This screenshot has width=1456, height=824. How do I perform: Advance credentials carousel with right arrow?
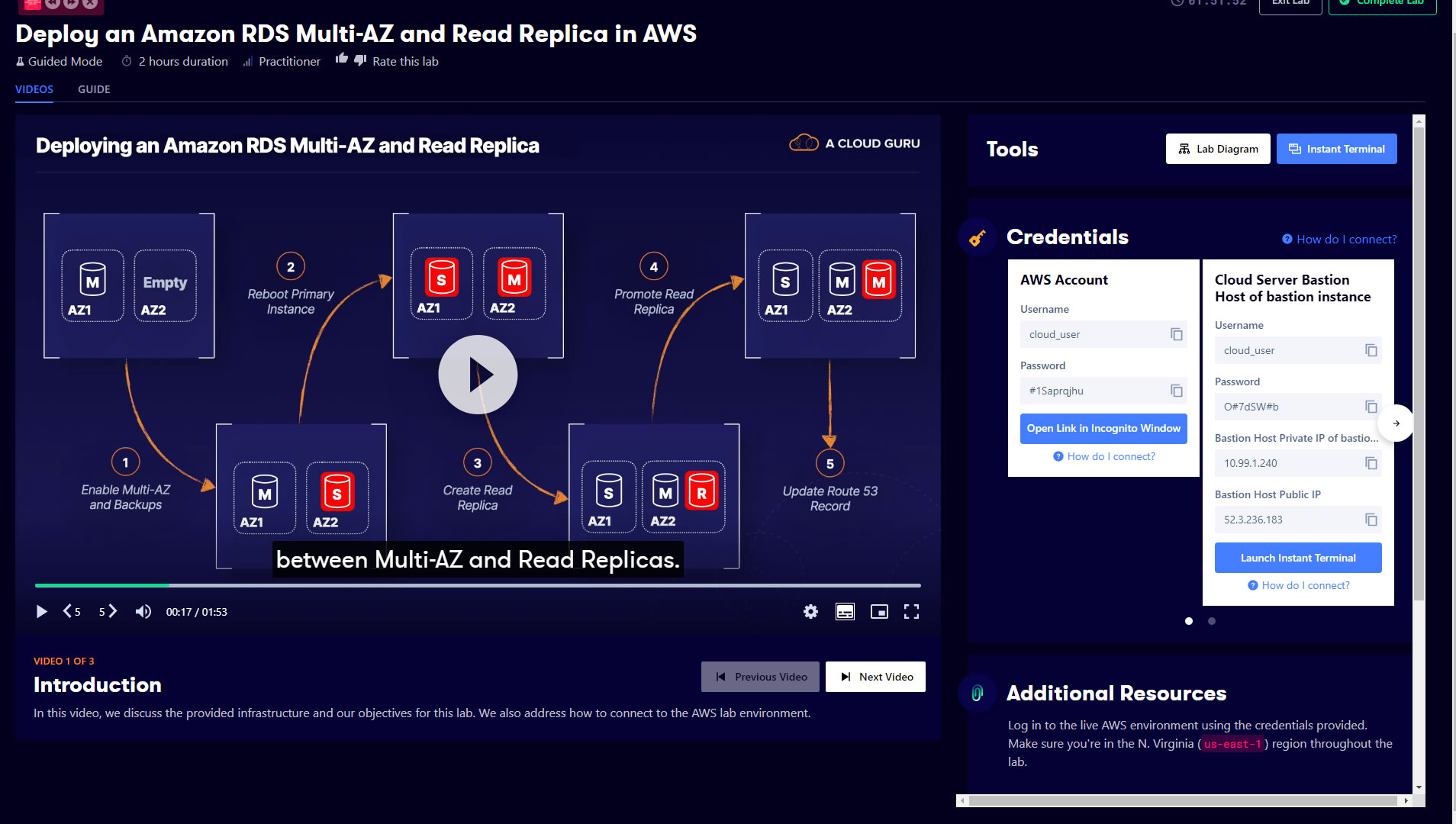(x=1396, y=423)
